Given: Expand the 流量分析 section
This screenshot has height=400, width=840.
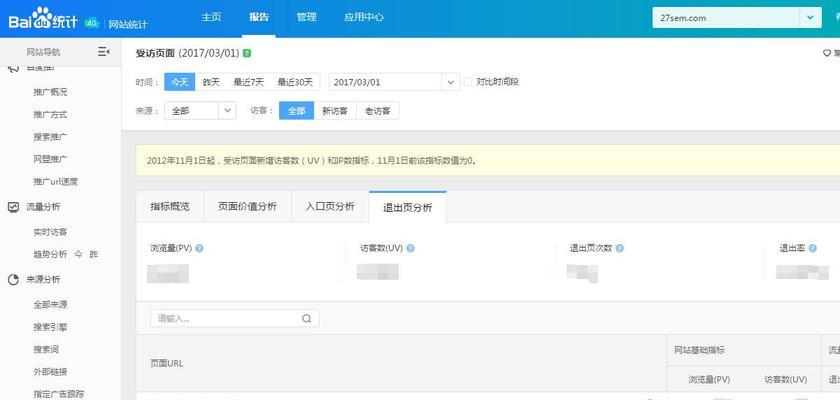Looking at the screenshot, I should (x=43, y=207).
